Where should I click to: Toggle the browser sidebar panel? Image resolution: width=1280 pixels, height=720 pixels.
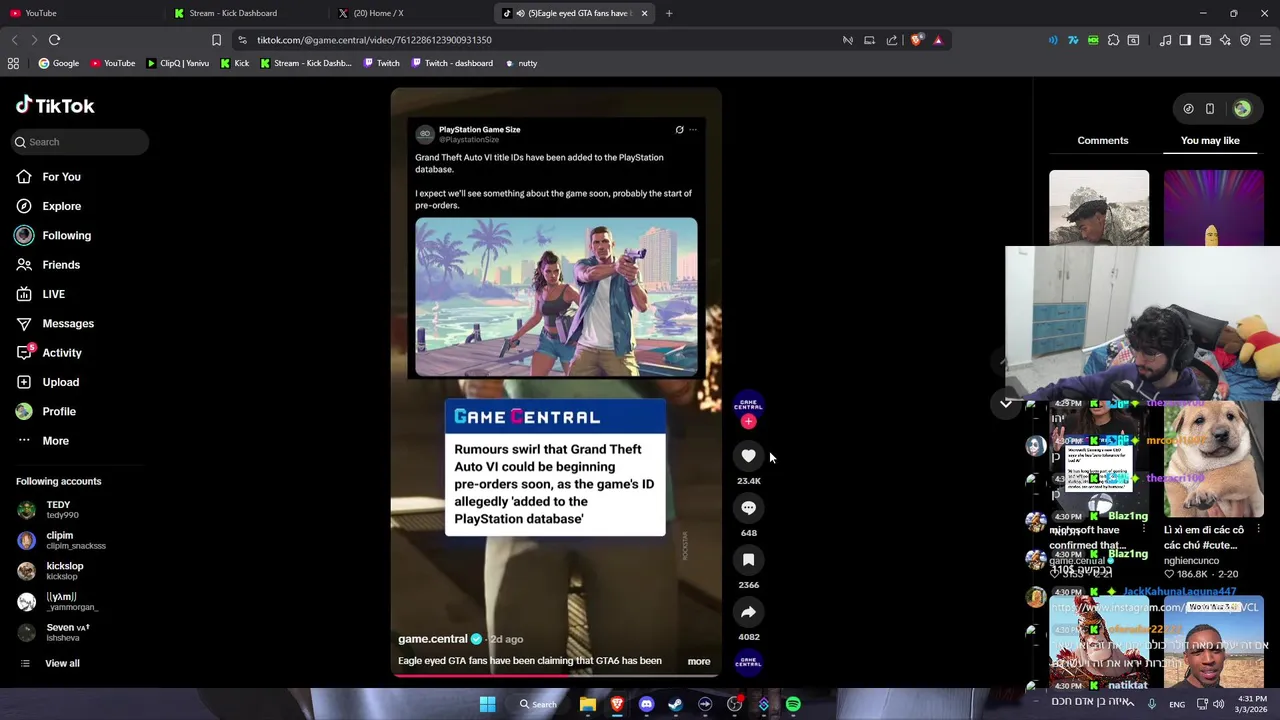pos(1185,40)
